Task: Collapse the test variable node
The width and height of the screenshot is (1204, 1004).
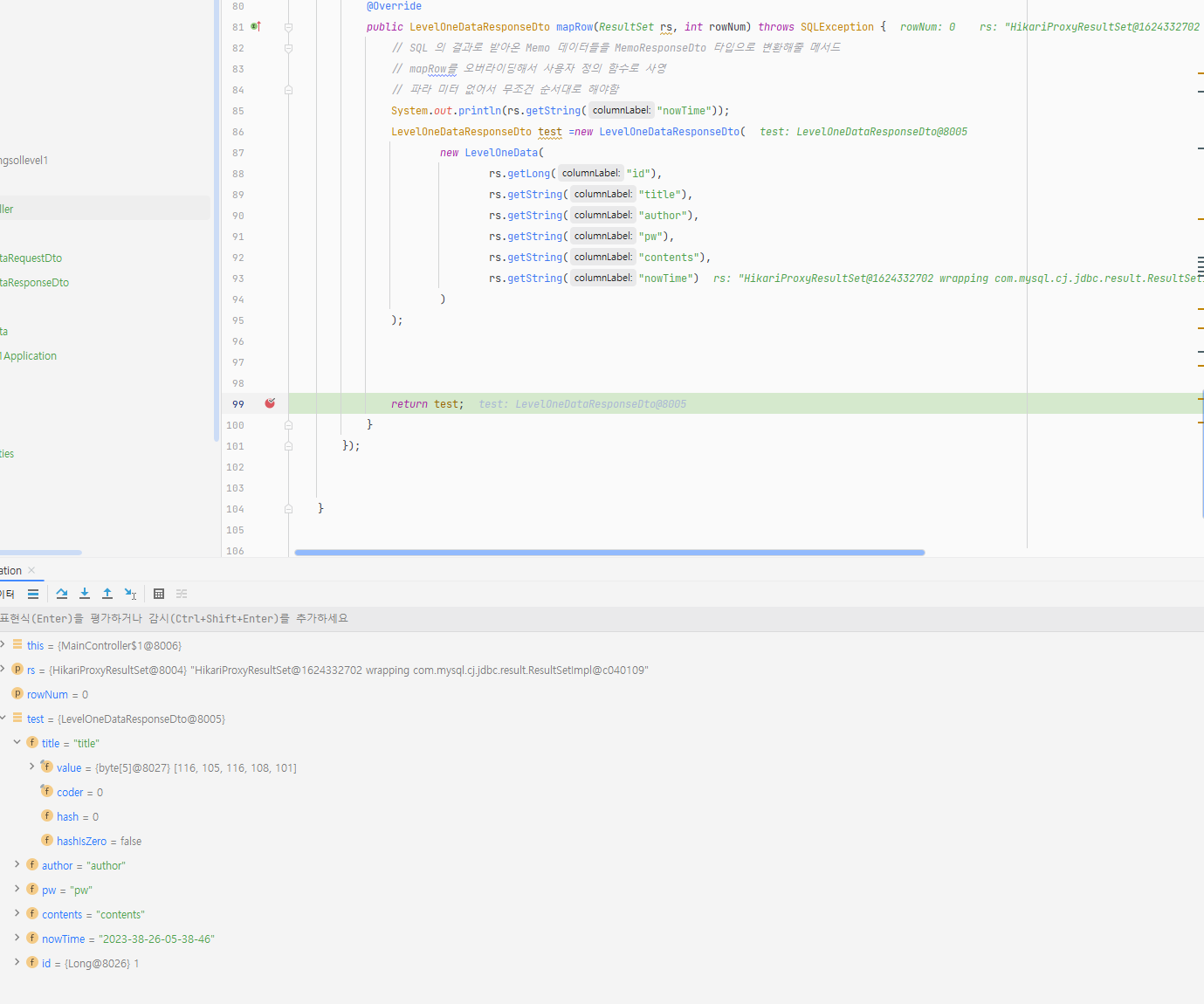Action: coord(3,718)
